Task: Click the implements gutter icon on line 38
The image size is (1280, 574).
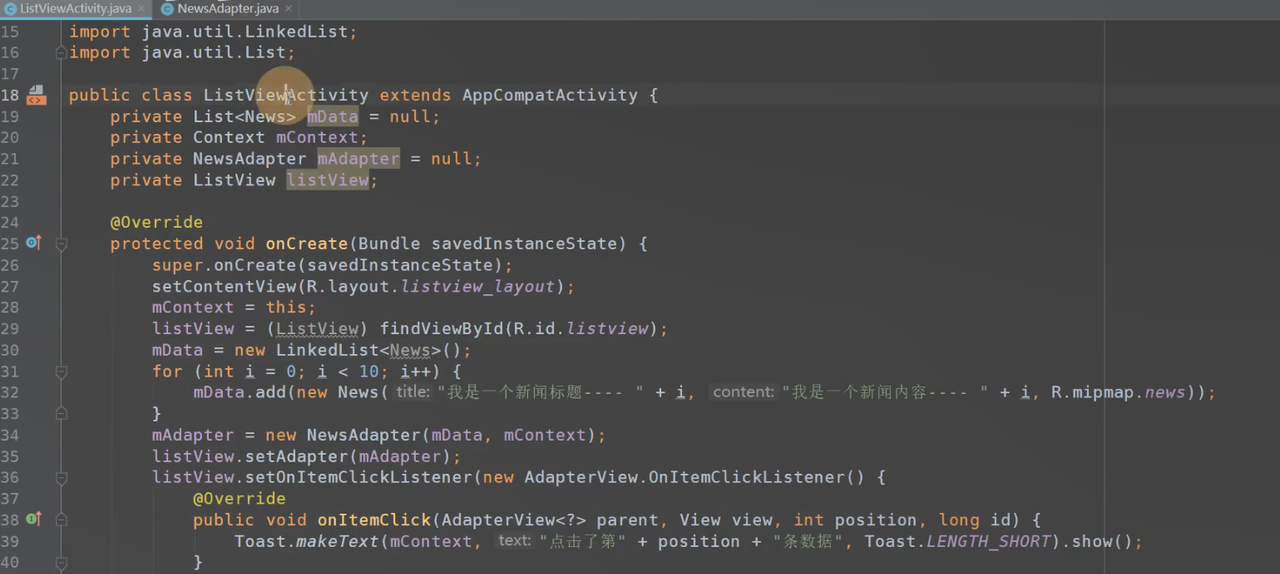Action: pos(33,519)
